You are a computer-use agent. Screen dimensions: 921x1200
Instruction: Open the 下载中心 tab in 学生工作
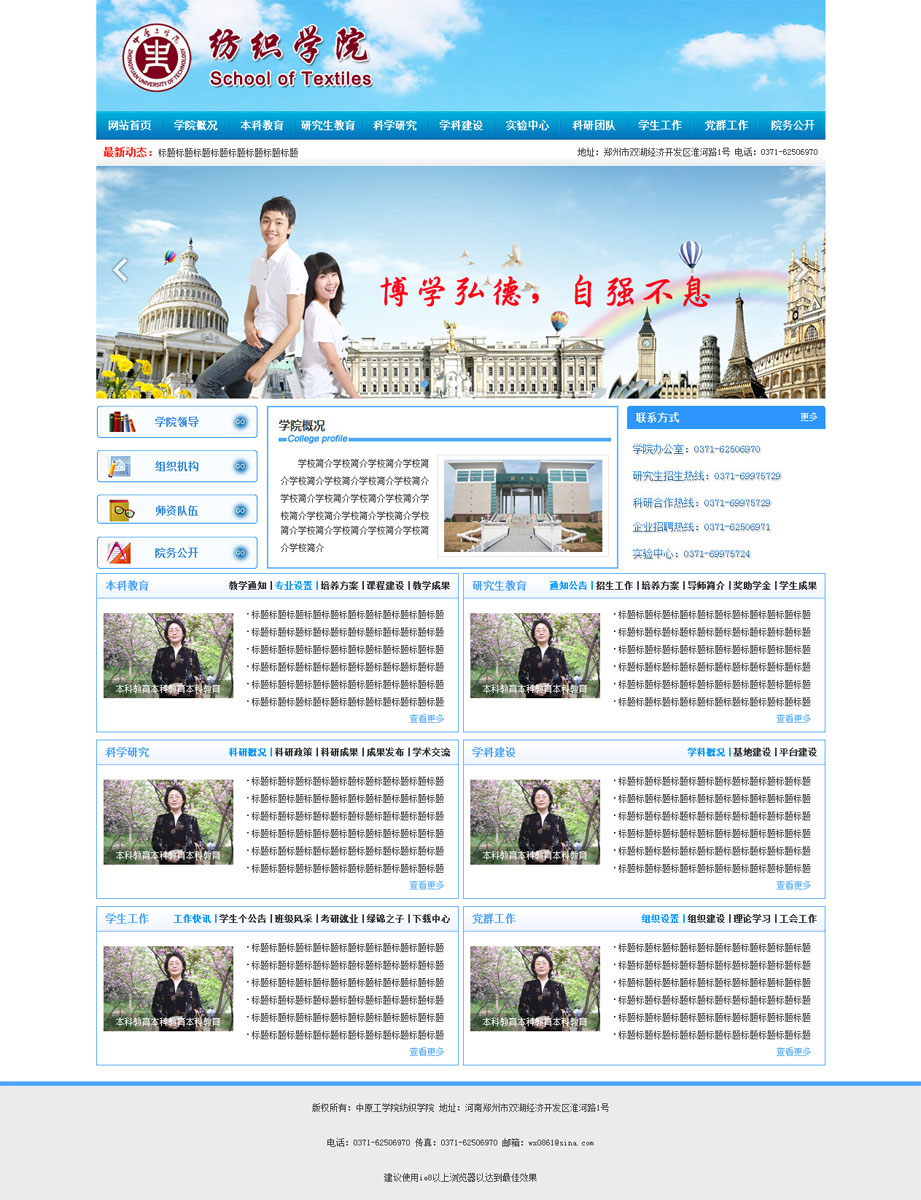(x=430, y=919)
